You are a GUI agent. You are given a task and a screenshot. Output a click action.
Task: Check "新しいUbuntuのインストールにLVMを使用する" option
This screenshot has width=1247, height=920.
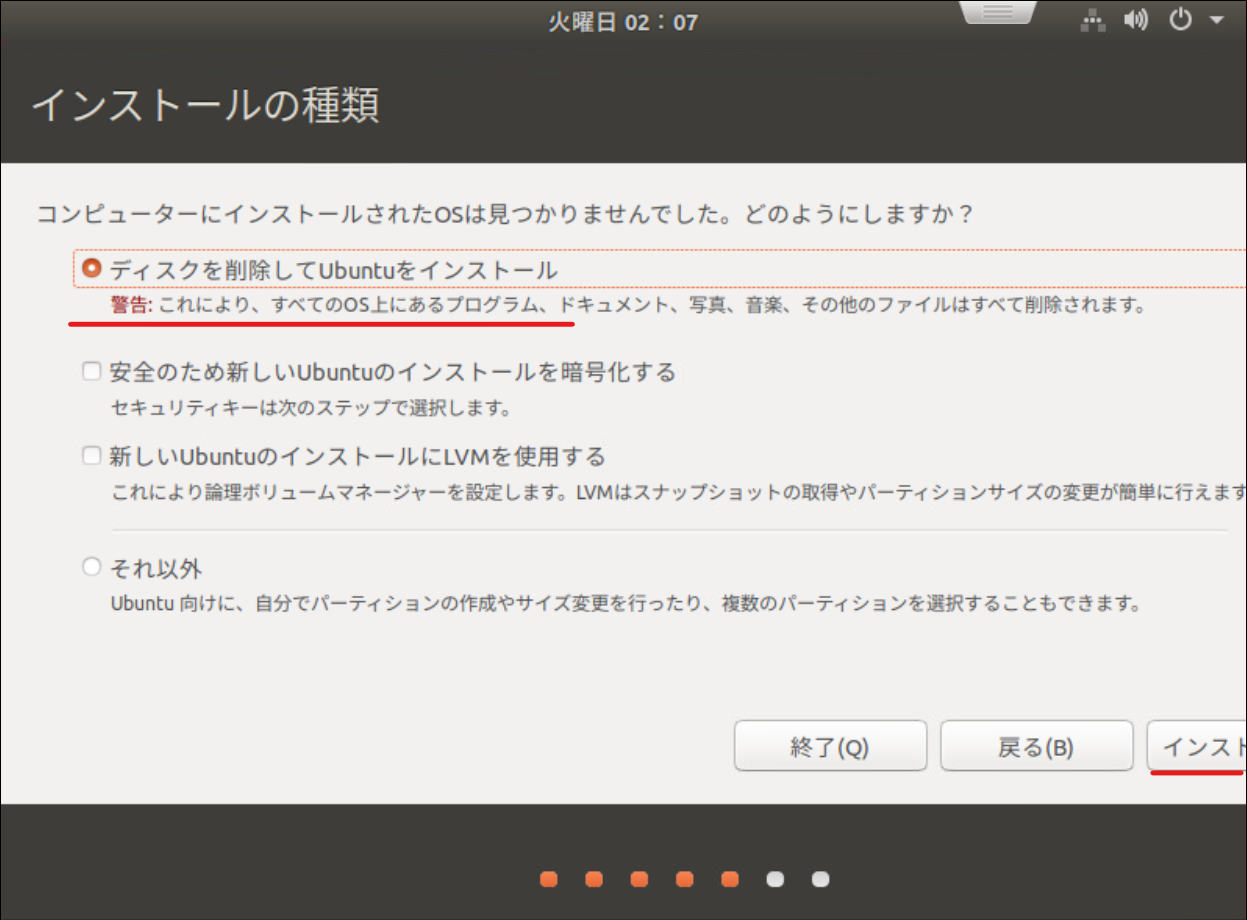pos(92,456)
